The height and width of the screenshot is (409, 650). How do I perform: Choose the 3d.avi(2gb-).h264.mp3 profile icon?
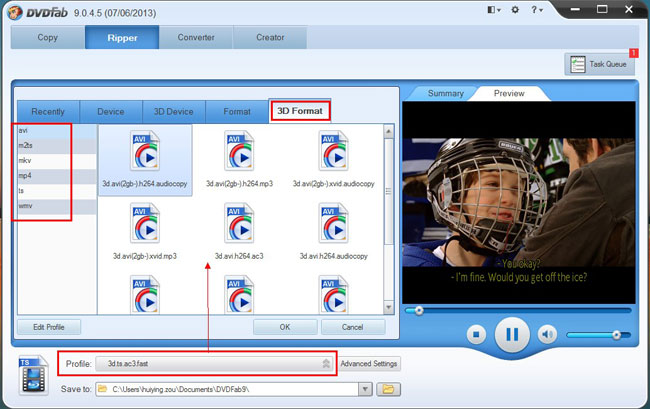pyautogui.click(x=239, y=151)
